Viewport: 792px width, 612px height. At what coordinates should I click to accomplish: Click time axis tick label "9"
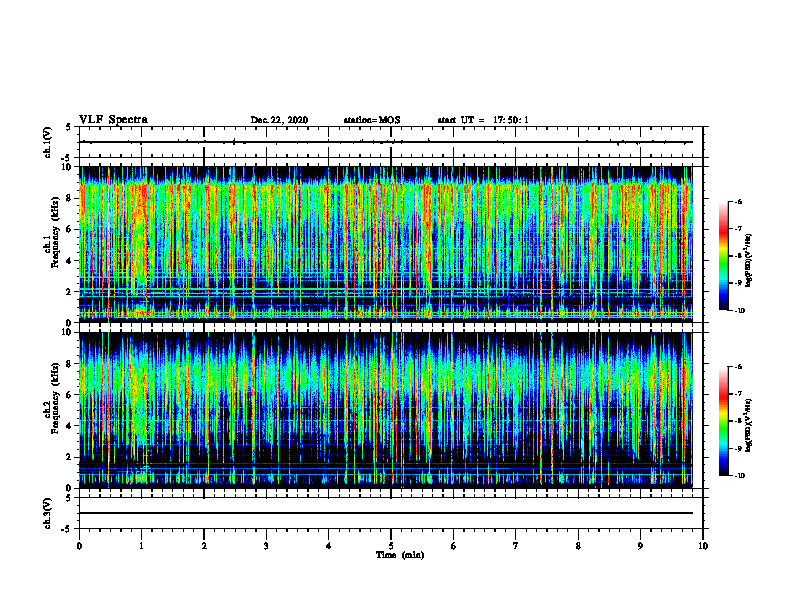640,546
